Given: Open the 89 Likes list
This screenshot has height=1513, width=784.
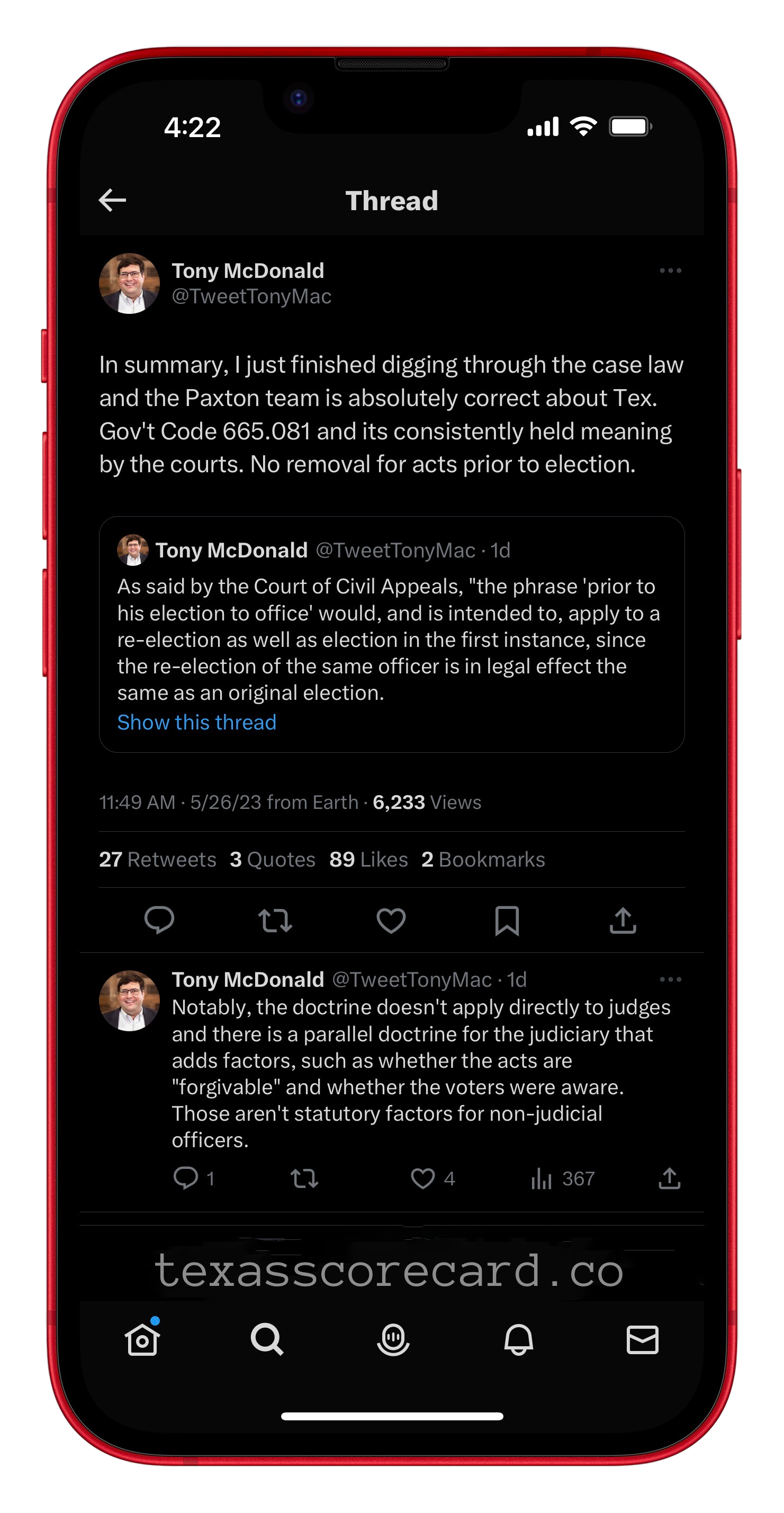Looking at the screenshot, I should (368, 859).
